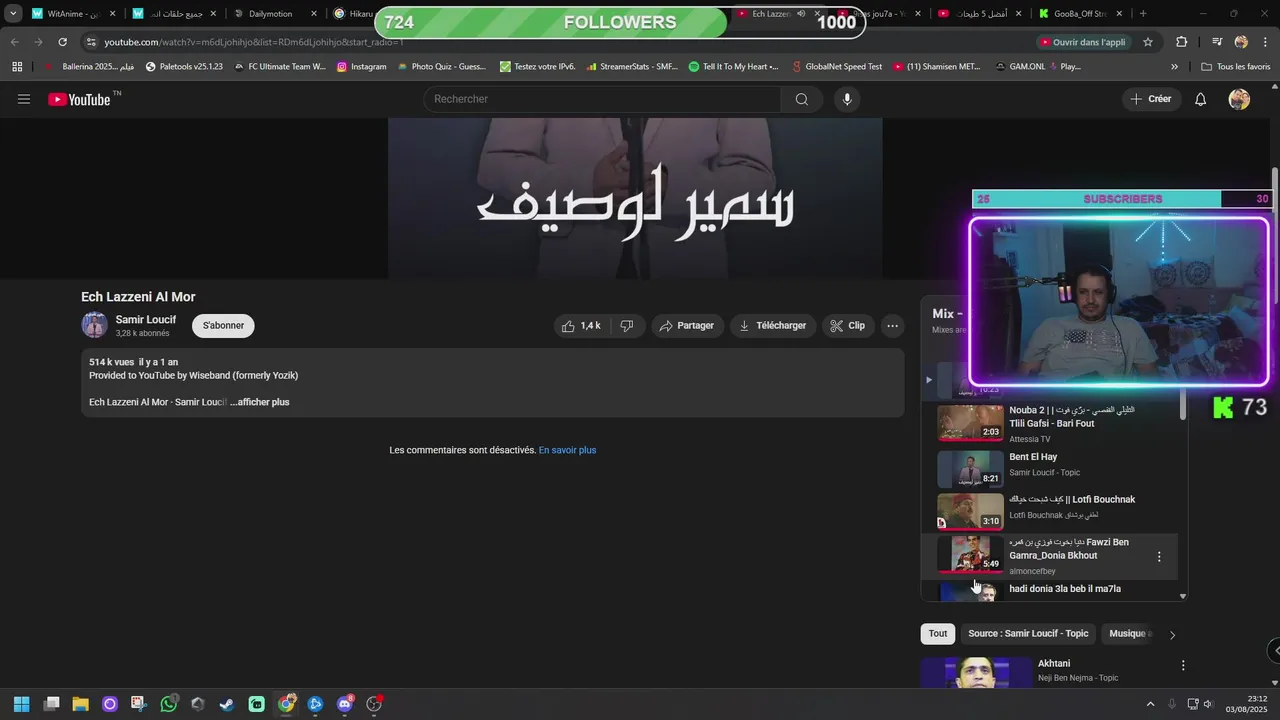Open the Chrome extensions puzzle icon
Image resolution: width=1280 pixels, height=720 pixels.
(1182, 42)
